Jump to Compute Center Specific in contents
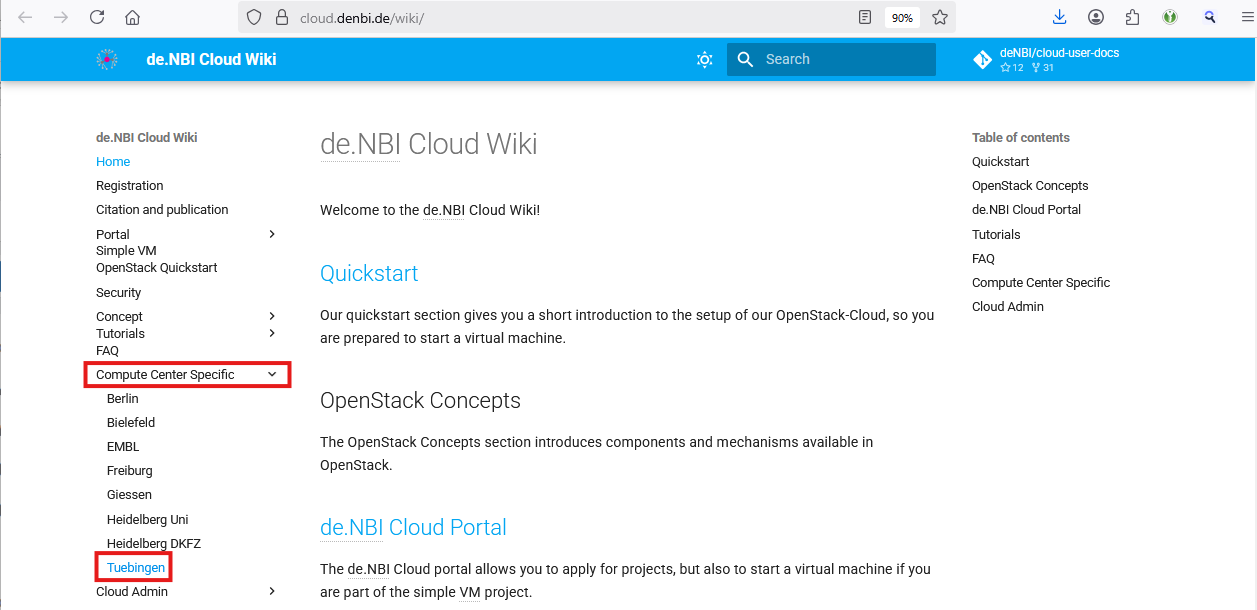Screen dimensions: 1257x610 point(1041,283)
